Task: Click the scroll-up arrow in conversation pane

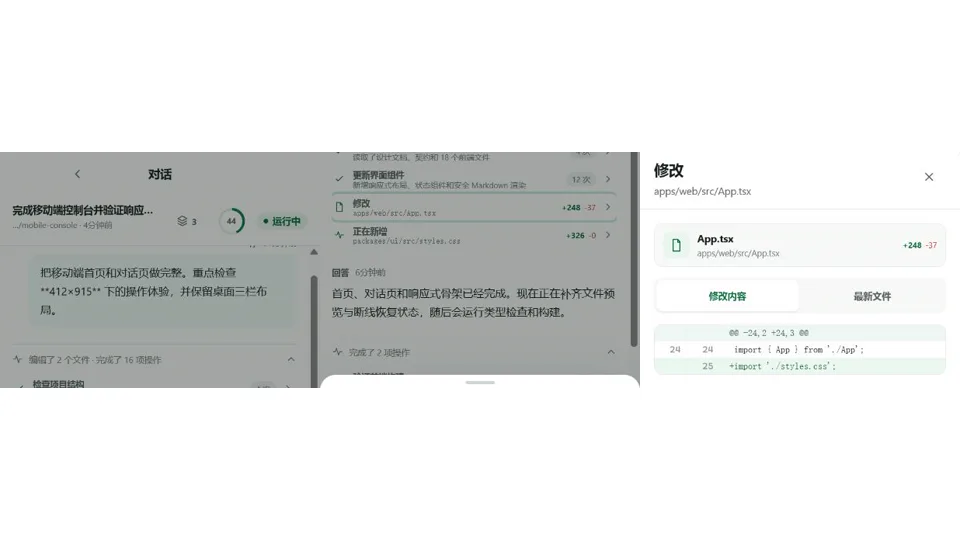Action: point(314,252)
